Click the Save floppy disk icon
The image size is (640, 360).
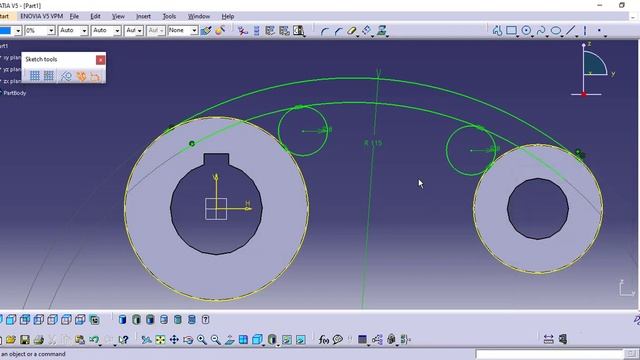(x=24, y=340)
